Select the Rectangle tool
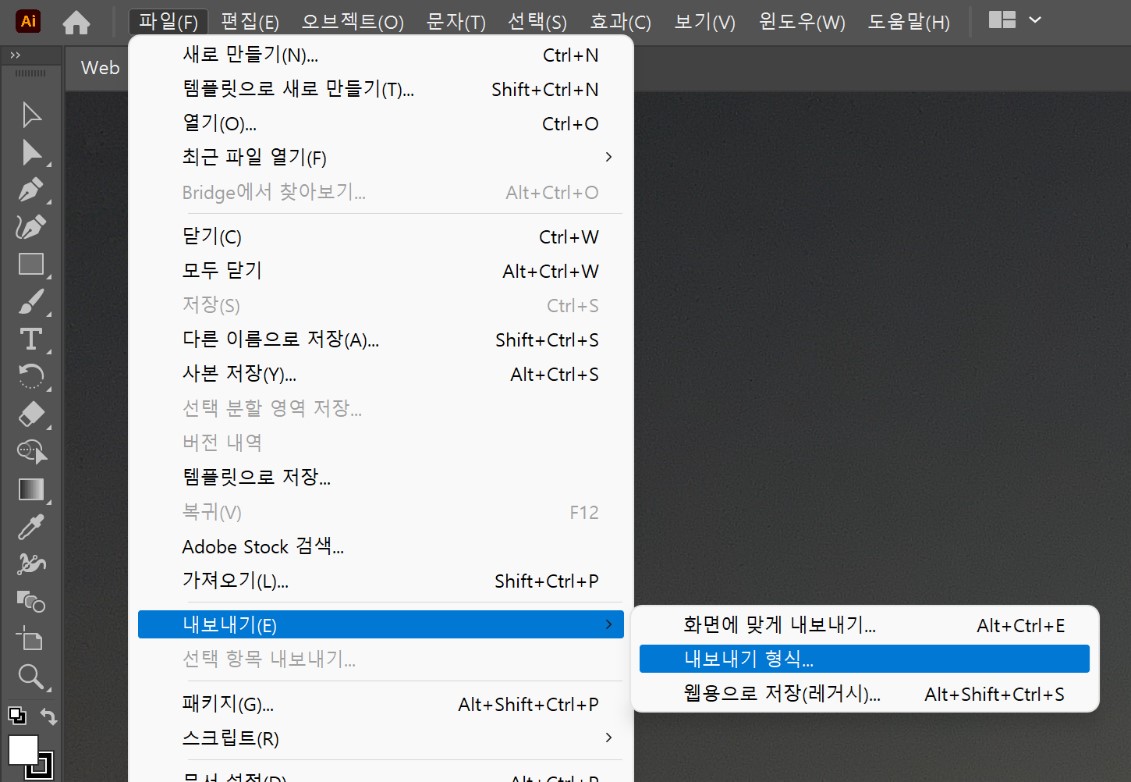 pos(31,265)
